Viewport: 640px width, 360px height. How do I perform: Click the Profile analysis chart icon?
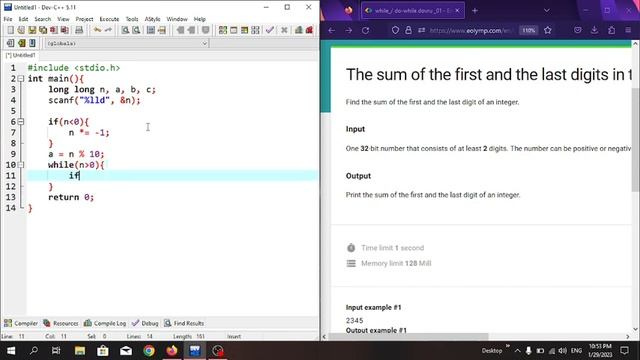pyautogui.click(x=299, y=30)
